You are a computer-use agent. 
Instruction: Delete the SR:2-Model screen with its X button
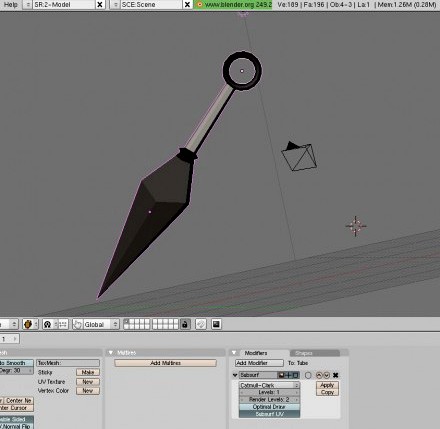pyautogui.click(x=100, y=5)
